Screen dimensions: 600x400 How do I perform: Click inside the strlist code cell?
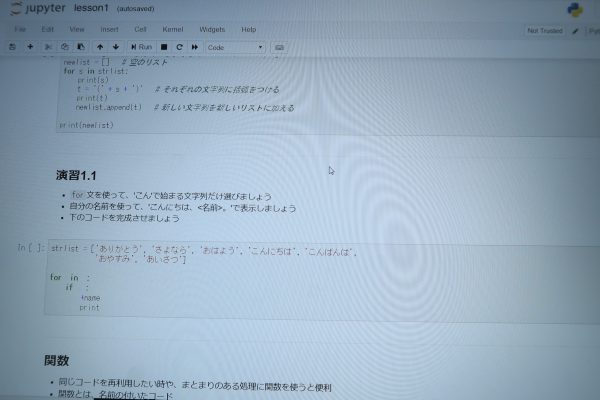coord(321,280)
